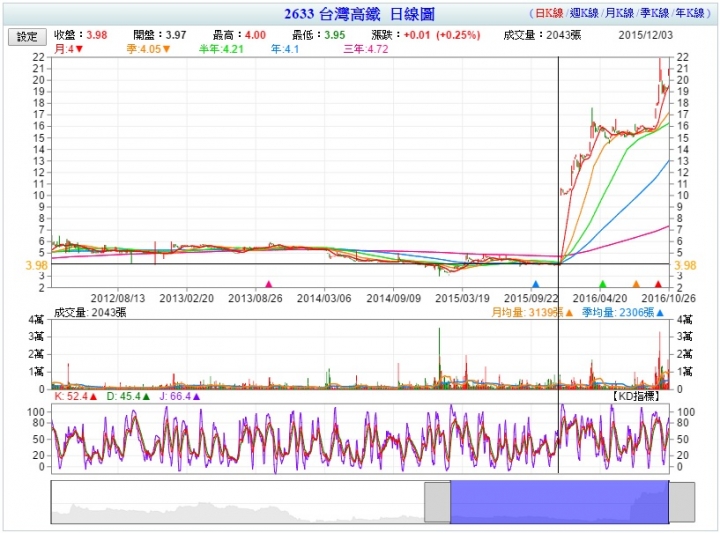720x533 pixels.
Task: Click the 半年:4.21 half-year average label
Action: pos(221,49)
